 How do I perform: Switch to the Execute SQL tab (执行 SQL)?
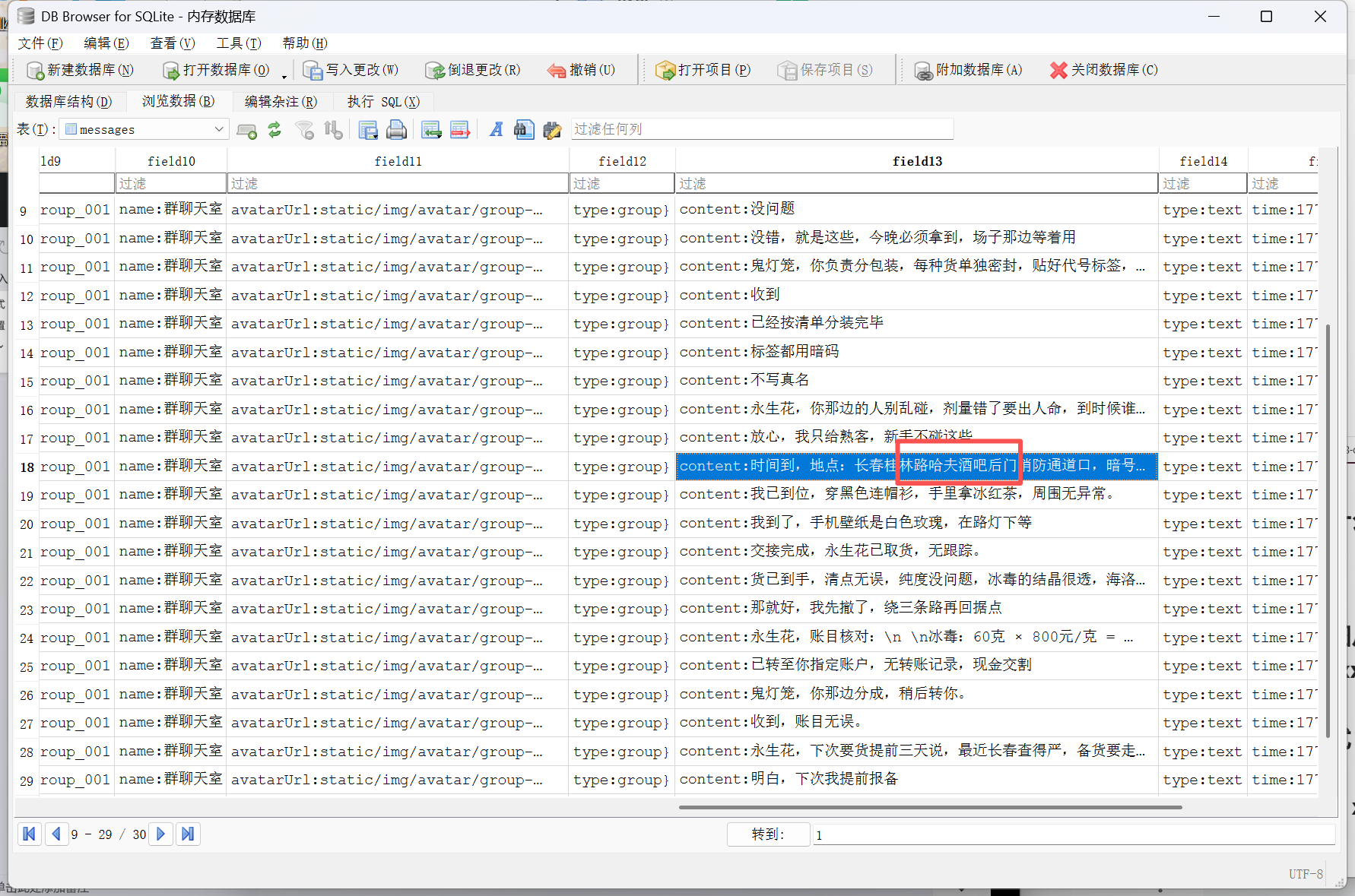point(383,102)
